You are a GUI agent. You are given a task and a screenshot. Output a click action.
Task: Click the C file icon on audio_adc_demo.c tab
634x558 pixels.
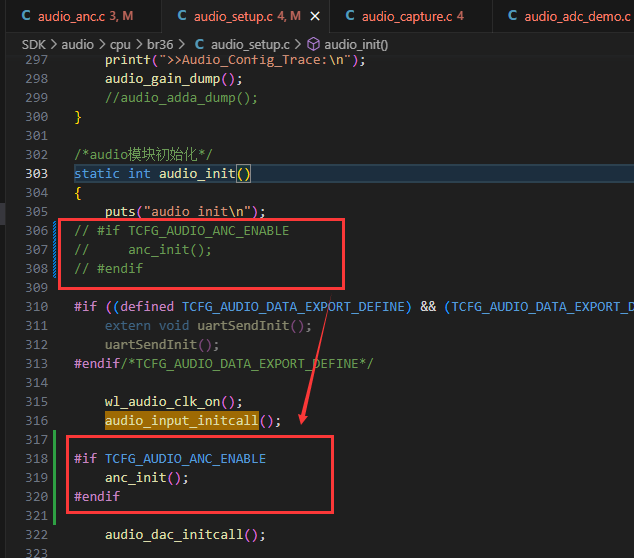pos(513,16)
